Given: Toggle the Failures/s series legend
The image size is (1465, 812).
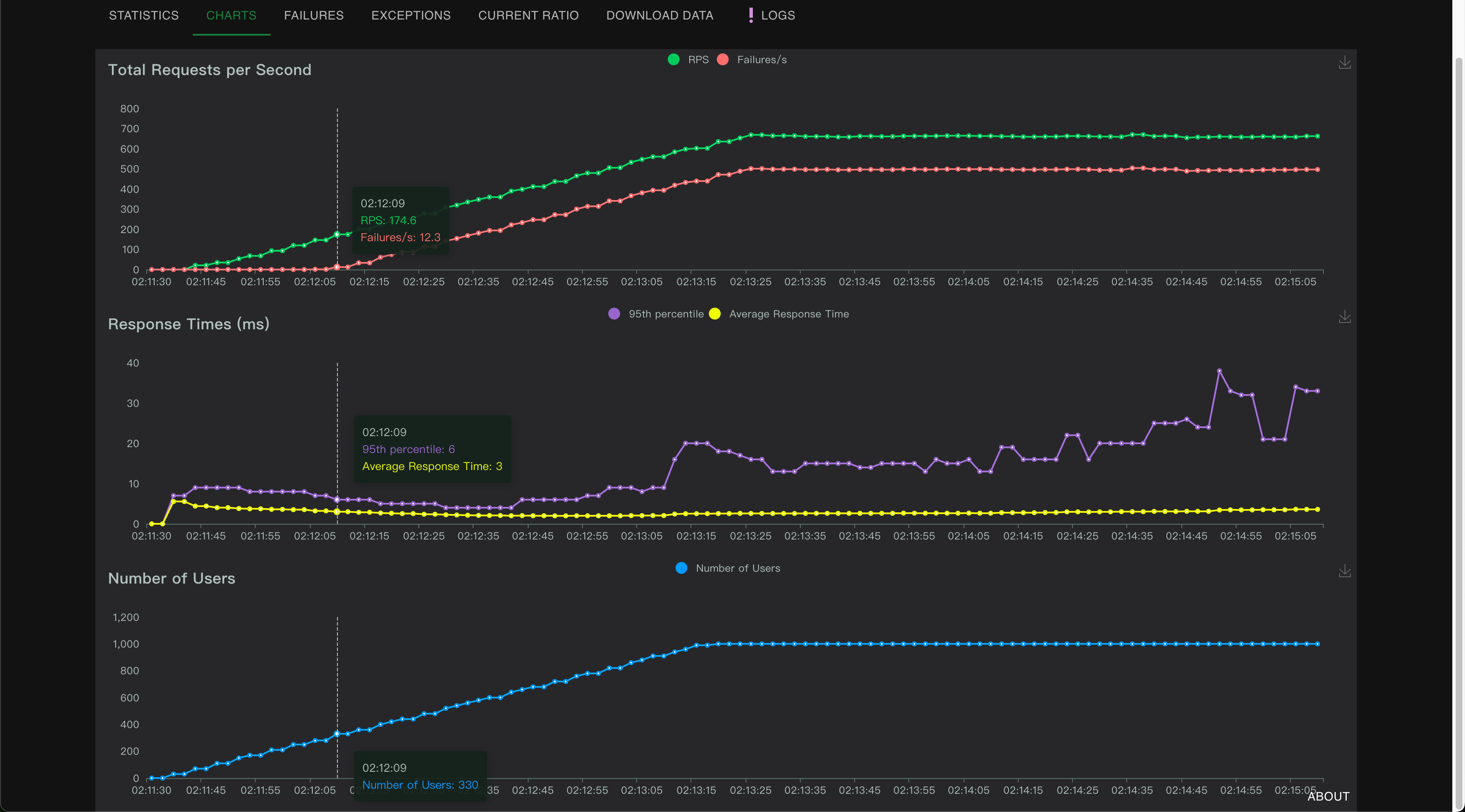Looking at the screenshot, I should [x=752, y=59].
